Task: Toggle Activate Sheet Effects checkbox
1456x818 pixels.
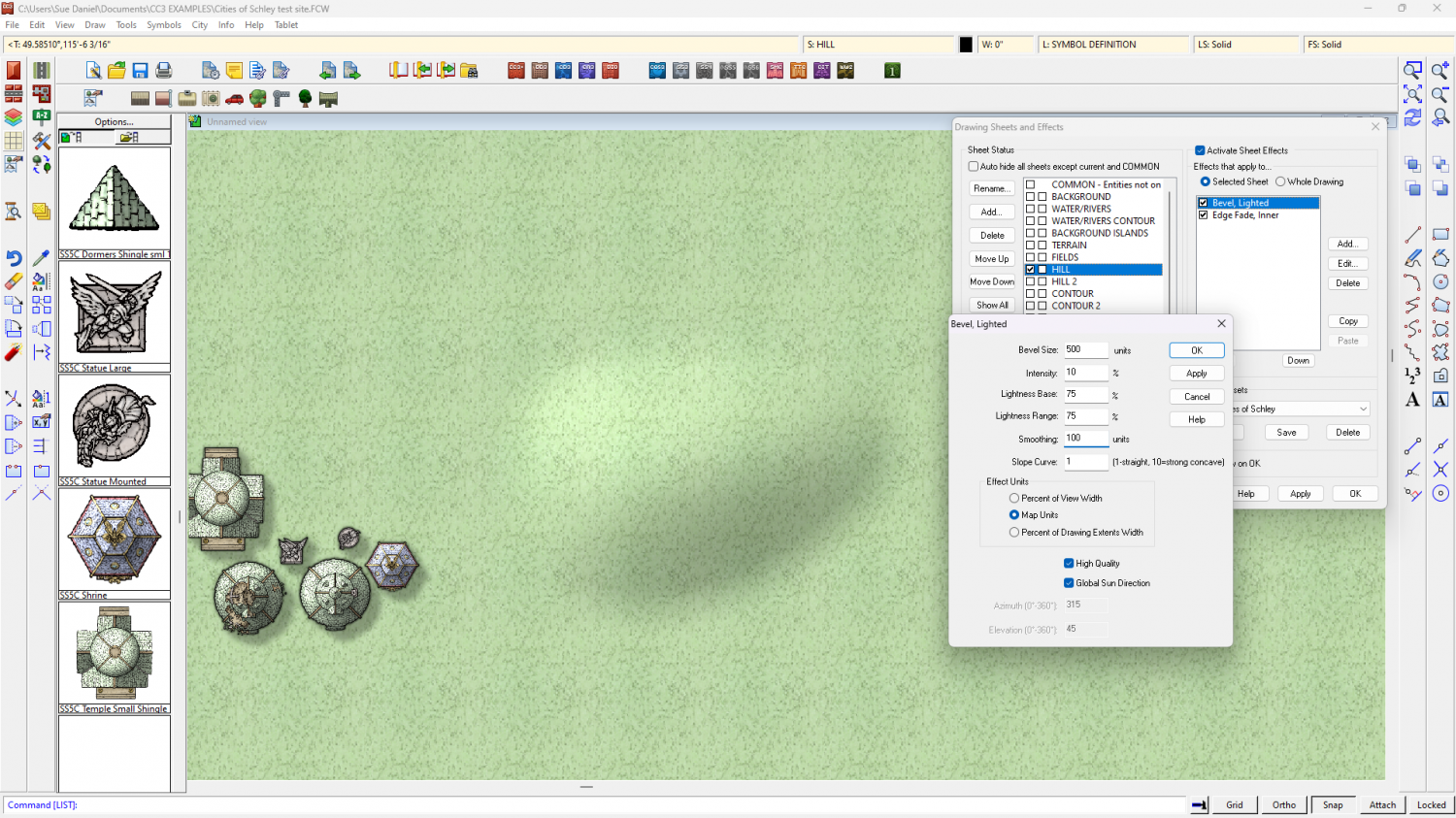Action: 1200,150
